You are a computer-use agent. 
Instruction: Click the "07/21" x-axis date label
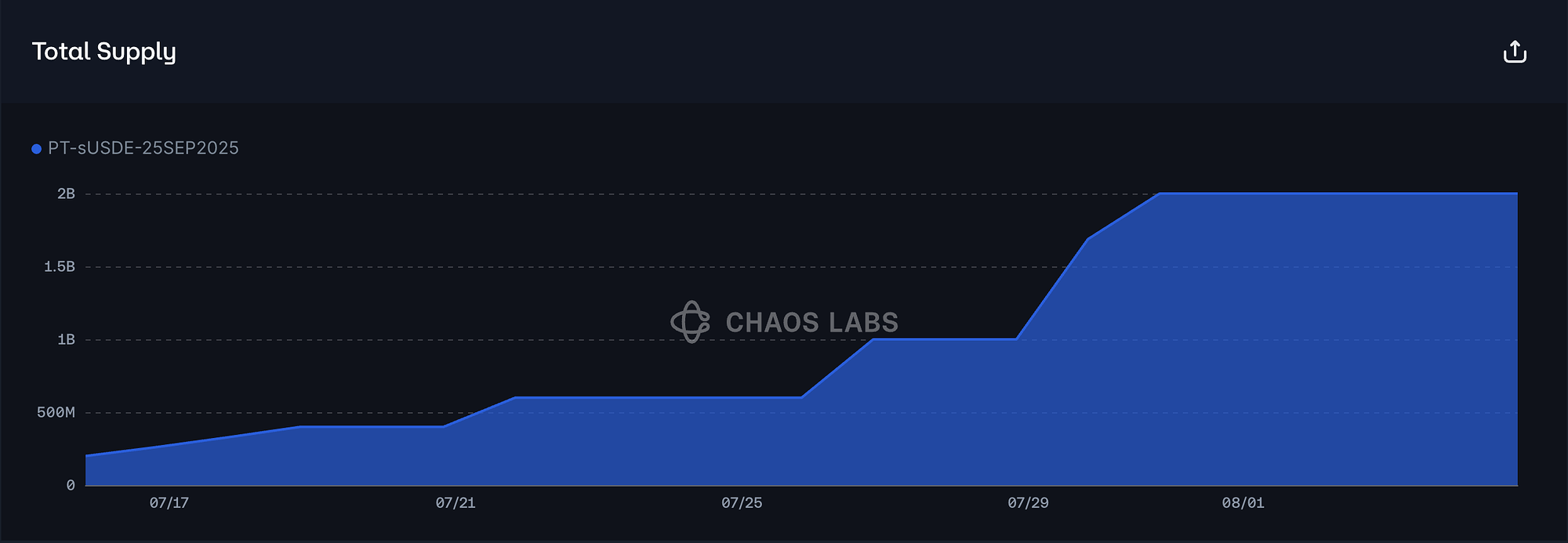click(456, 503)
